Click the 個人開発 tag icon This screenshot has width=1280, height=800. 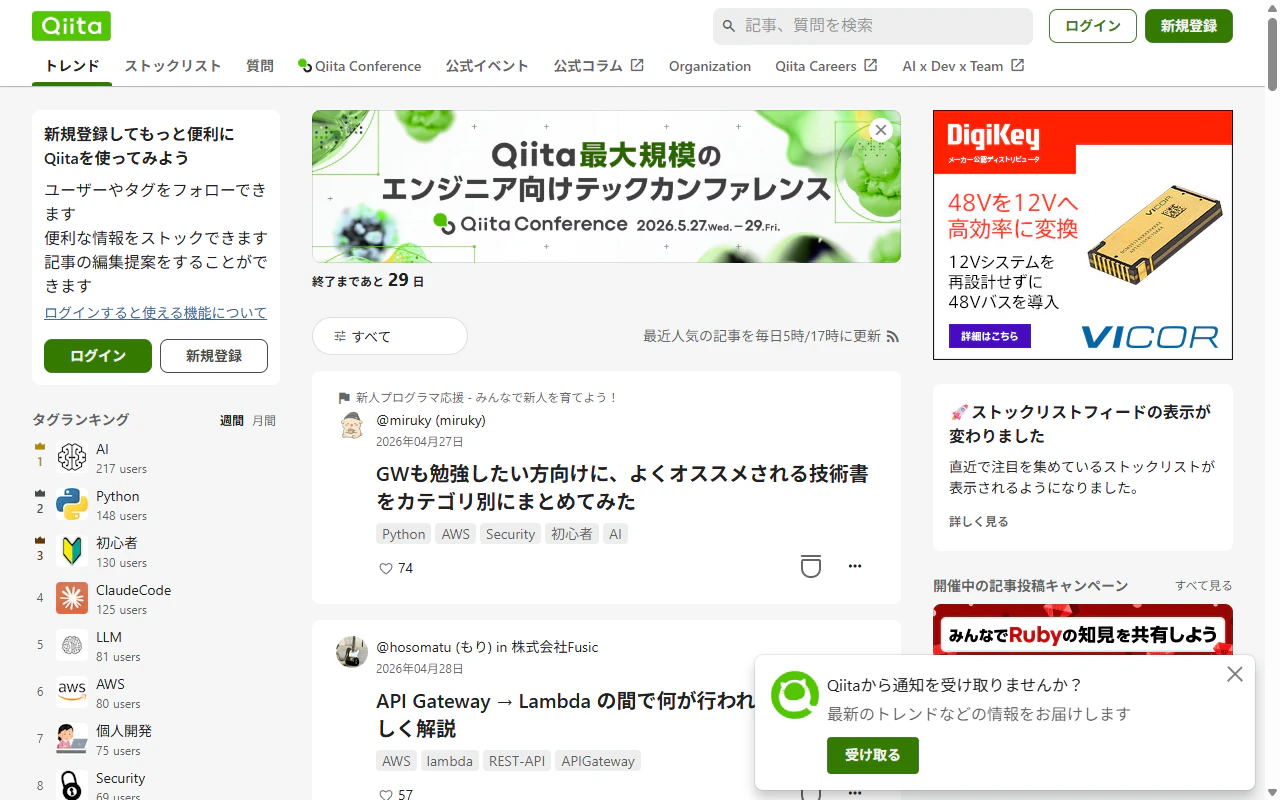click(72, 740)
